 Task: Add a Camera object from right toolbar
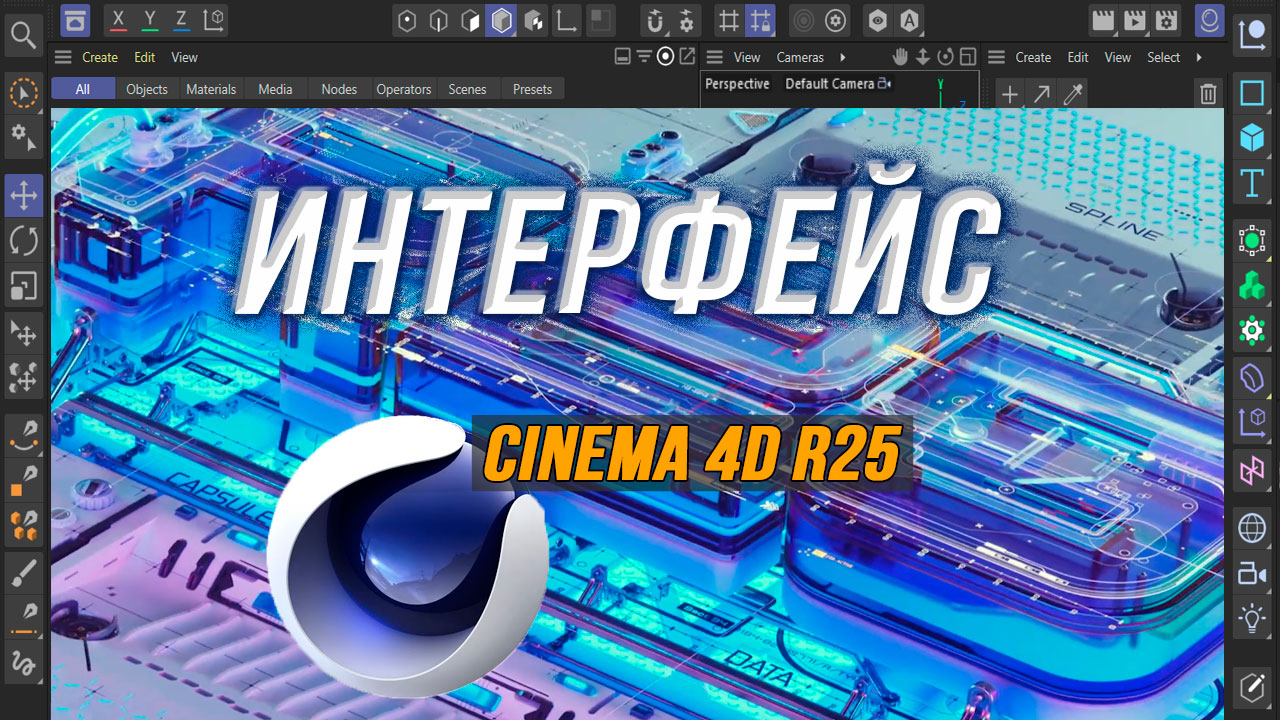pyautogui.click(x=1252, y=574)
